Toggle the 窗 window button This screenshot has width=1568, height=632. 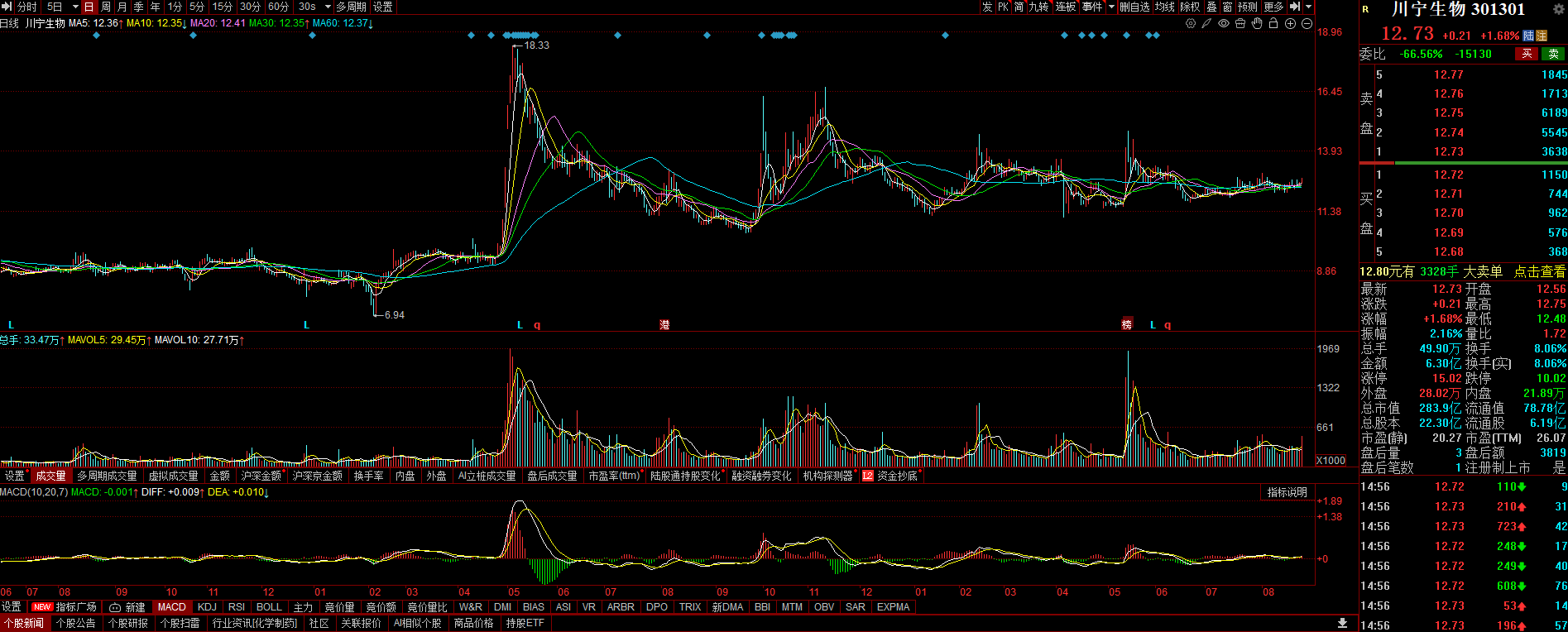click(1227, 7)
